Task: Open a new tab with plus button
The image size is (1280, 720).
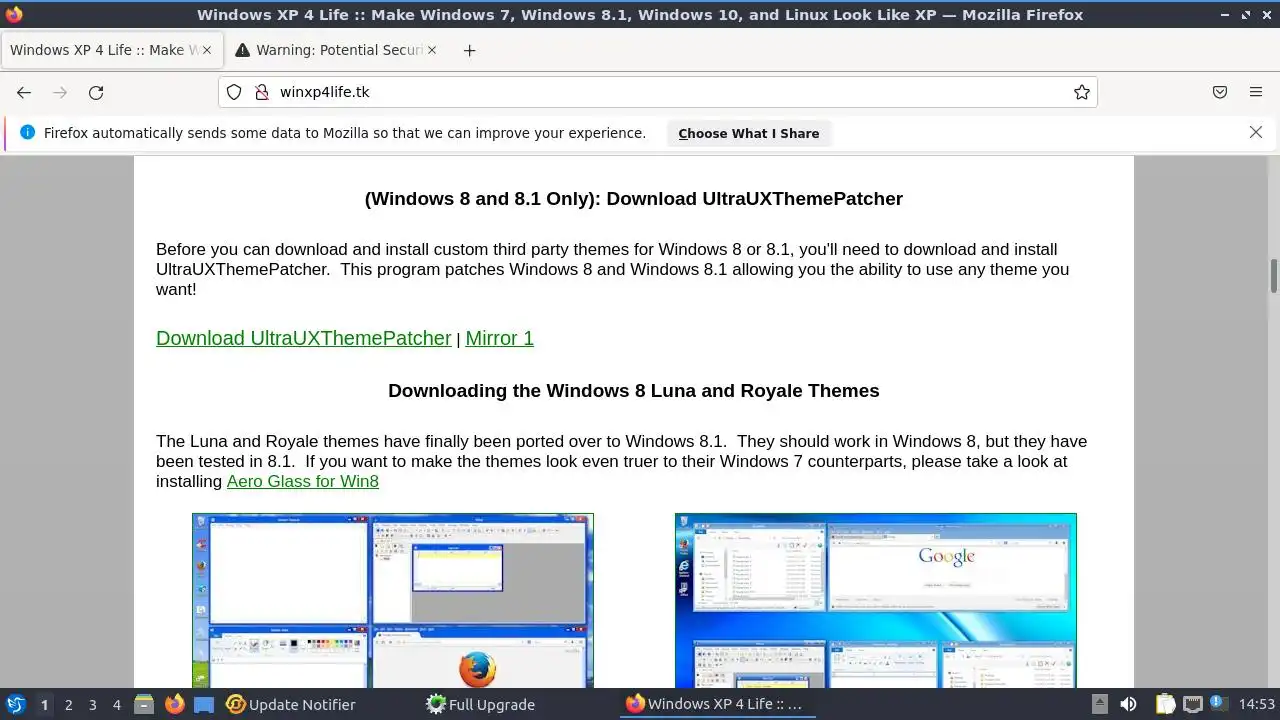Action: click(470, 50)
